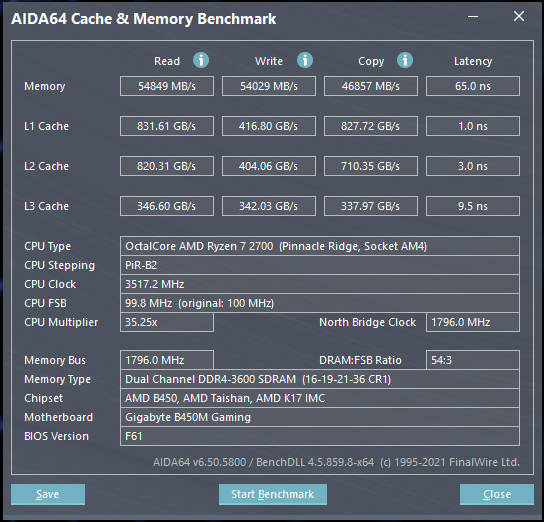Start Benchmark button
The height and width of the screenshot is (522, 544).
tap(273, 494)
